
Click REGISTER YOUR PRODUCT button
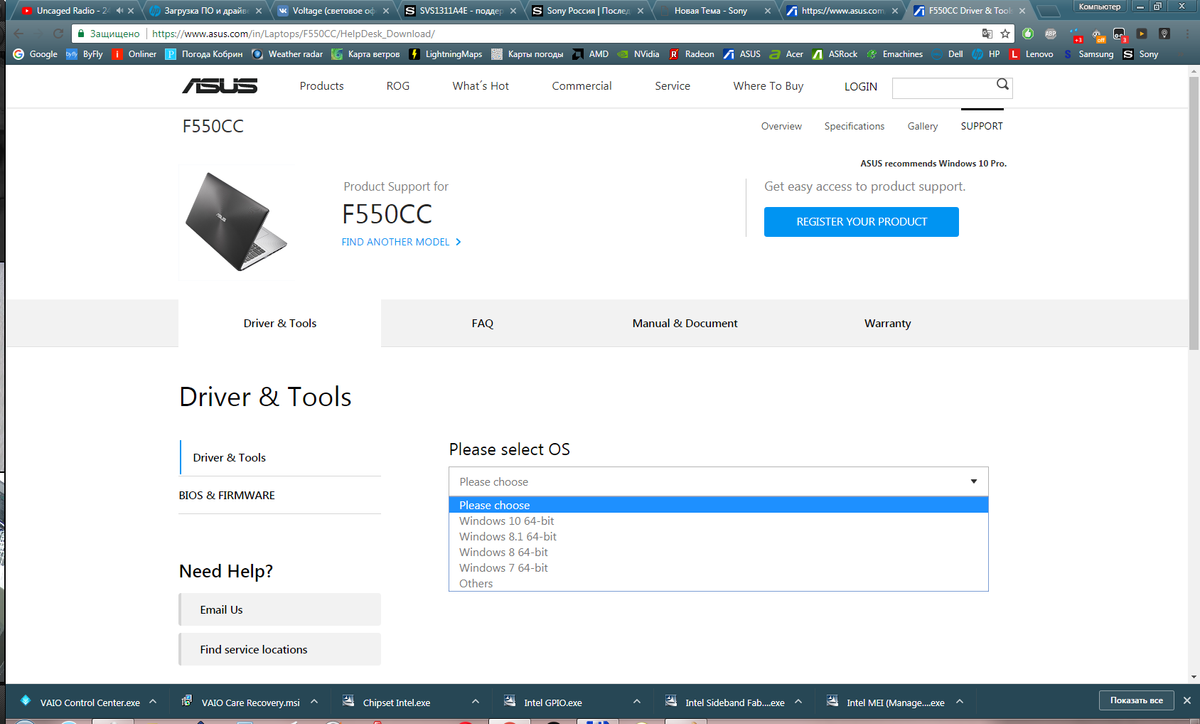click(861, 222)
